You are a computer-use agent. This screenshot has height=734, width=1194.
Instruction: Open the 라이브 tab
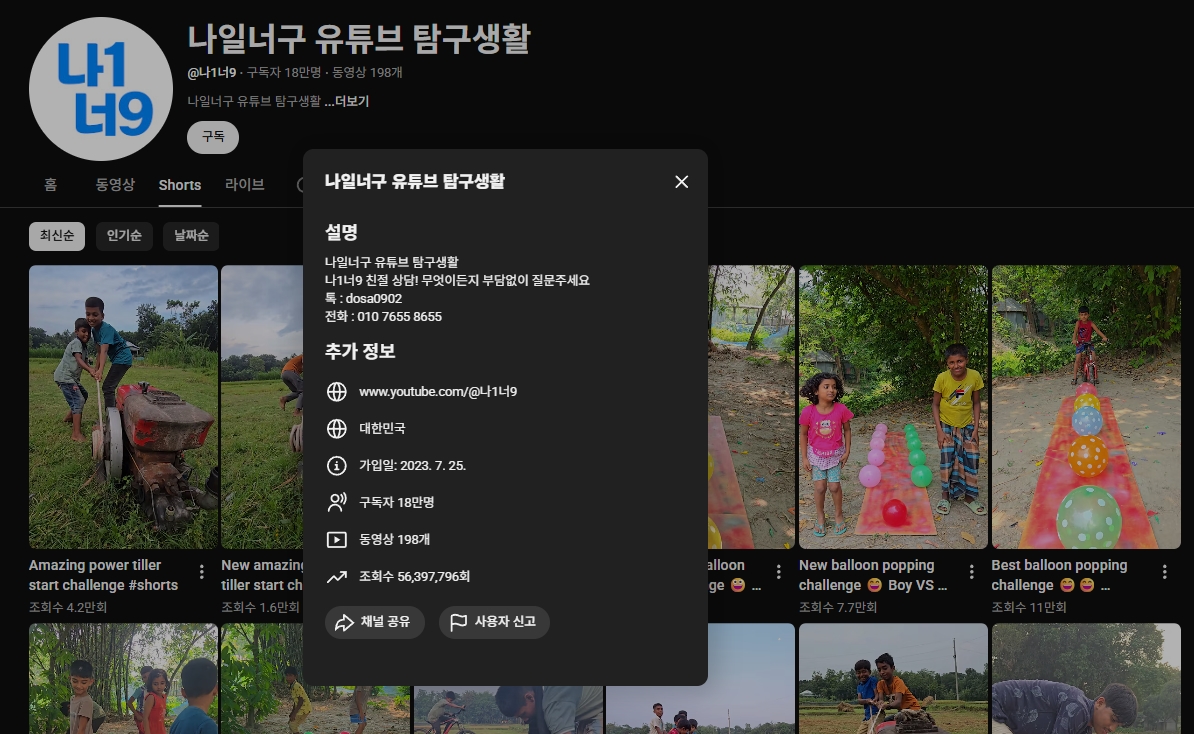pyautogui.click(x=244, y=185)
